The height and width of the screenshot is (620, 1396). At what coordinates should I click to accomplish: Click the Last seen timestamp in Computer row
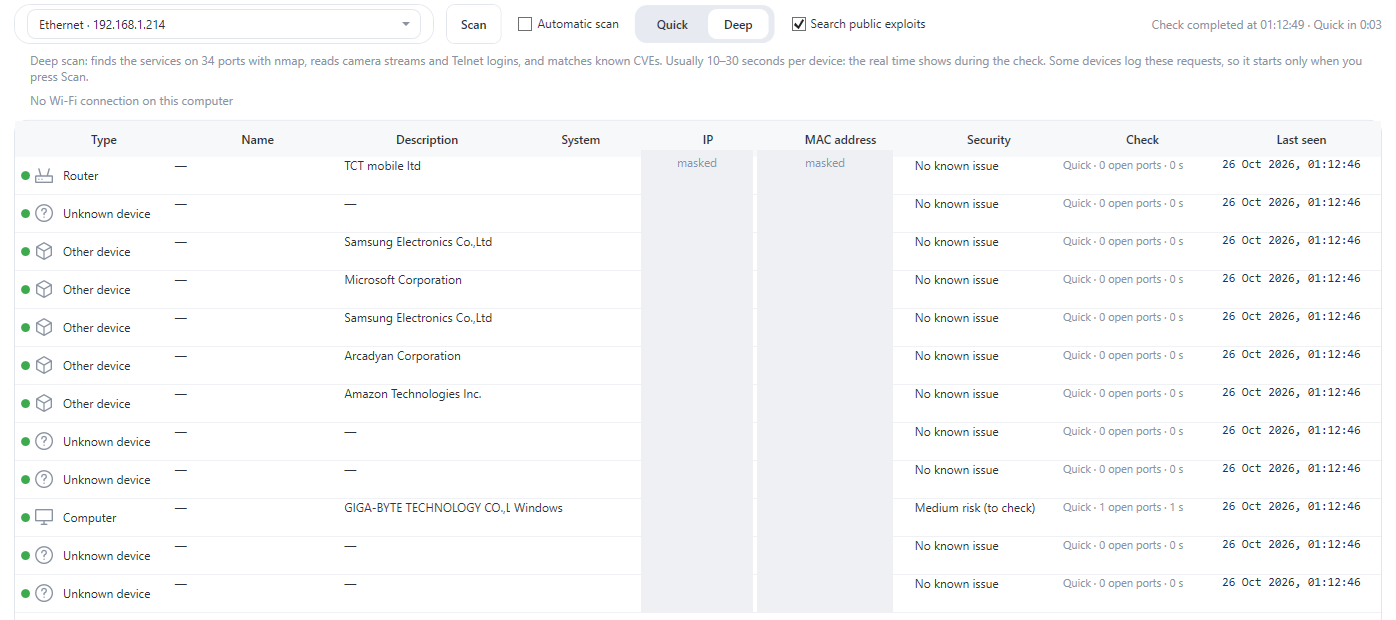click(x=1291, y=507)
